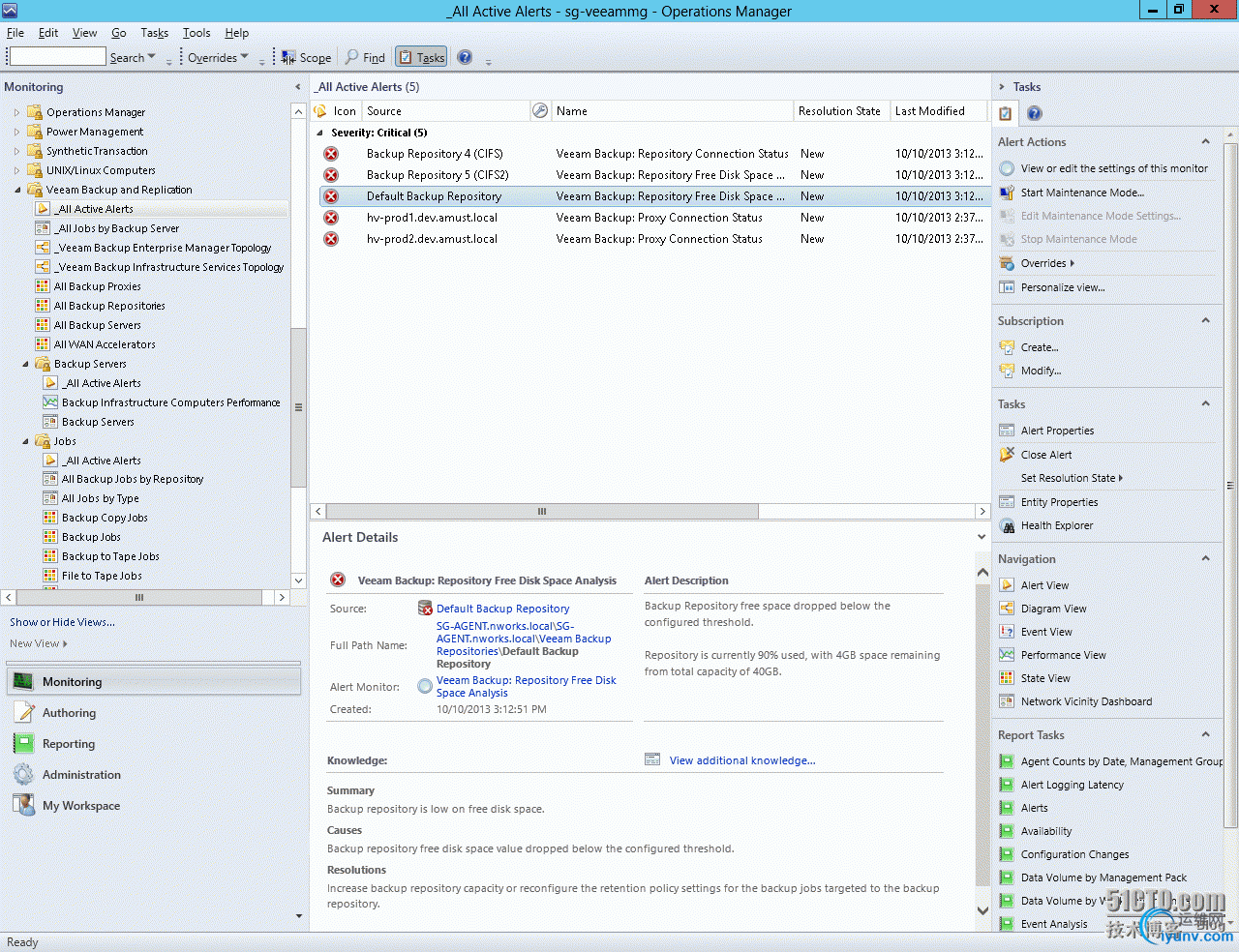This screenshot has width=1239, height=952.
Task: Collapse the Jobs folder node
Action: pyautogui.click(x=25, y=441)
